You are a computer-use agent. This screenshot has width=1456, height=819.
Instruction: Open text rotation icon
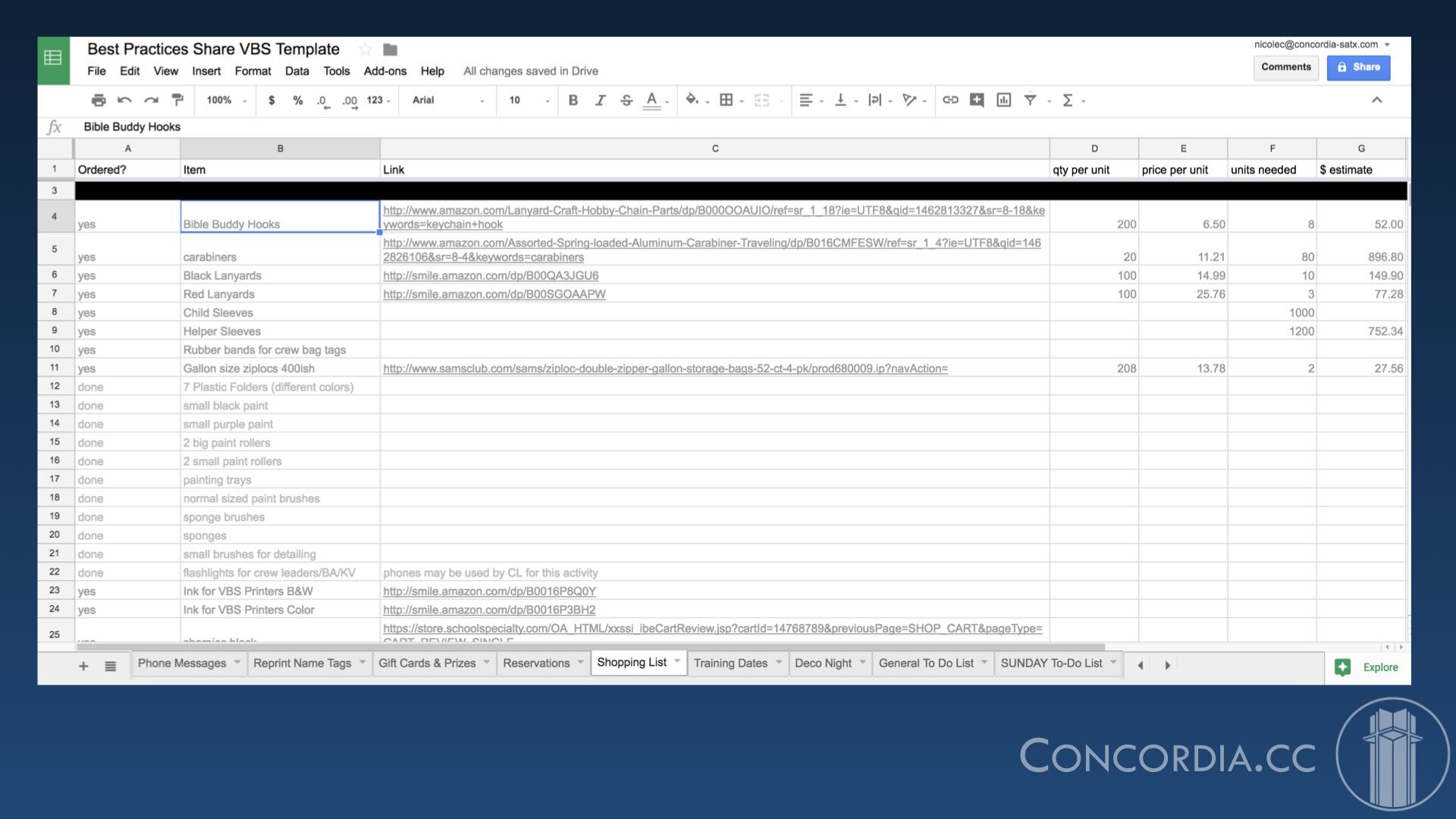point(909,100)
